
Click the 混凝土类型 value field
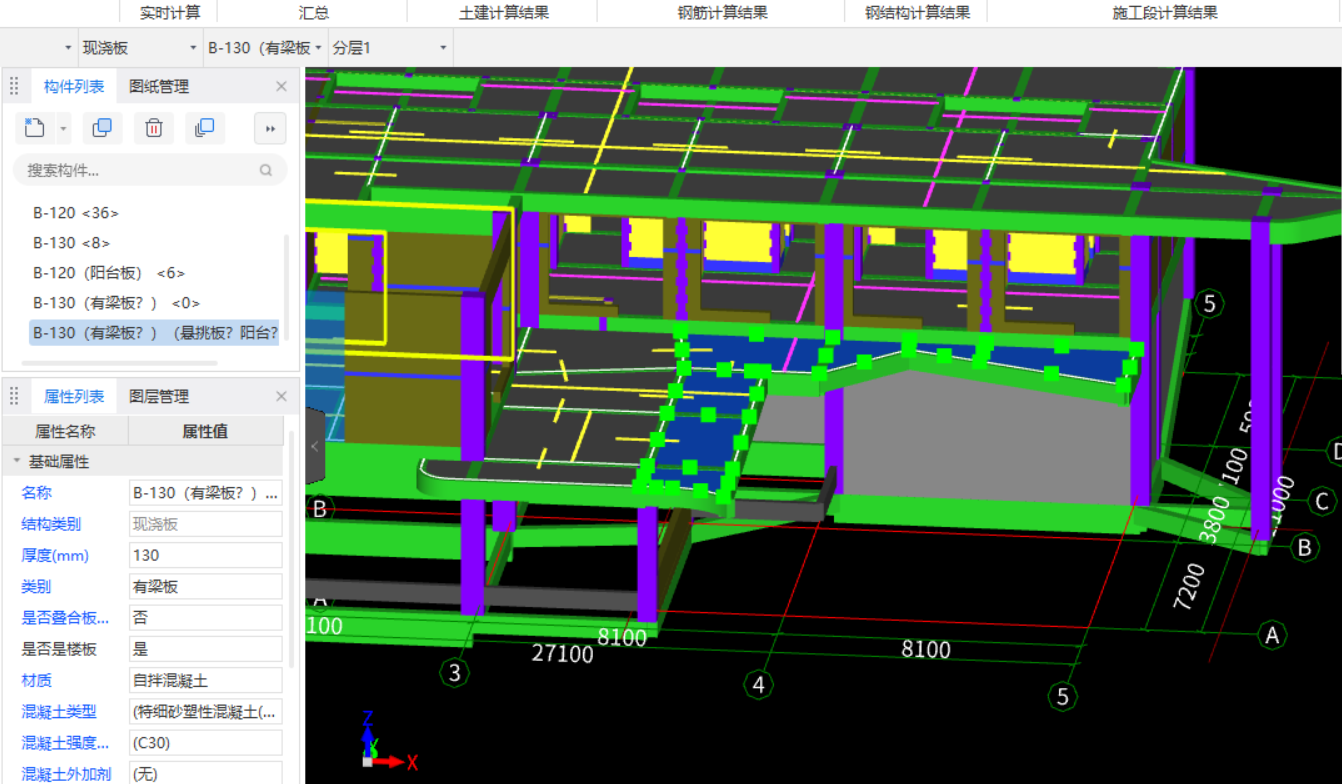click(206, 712)
